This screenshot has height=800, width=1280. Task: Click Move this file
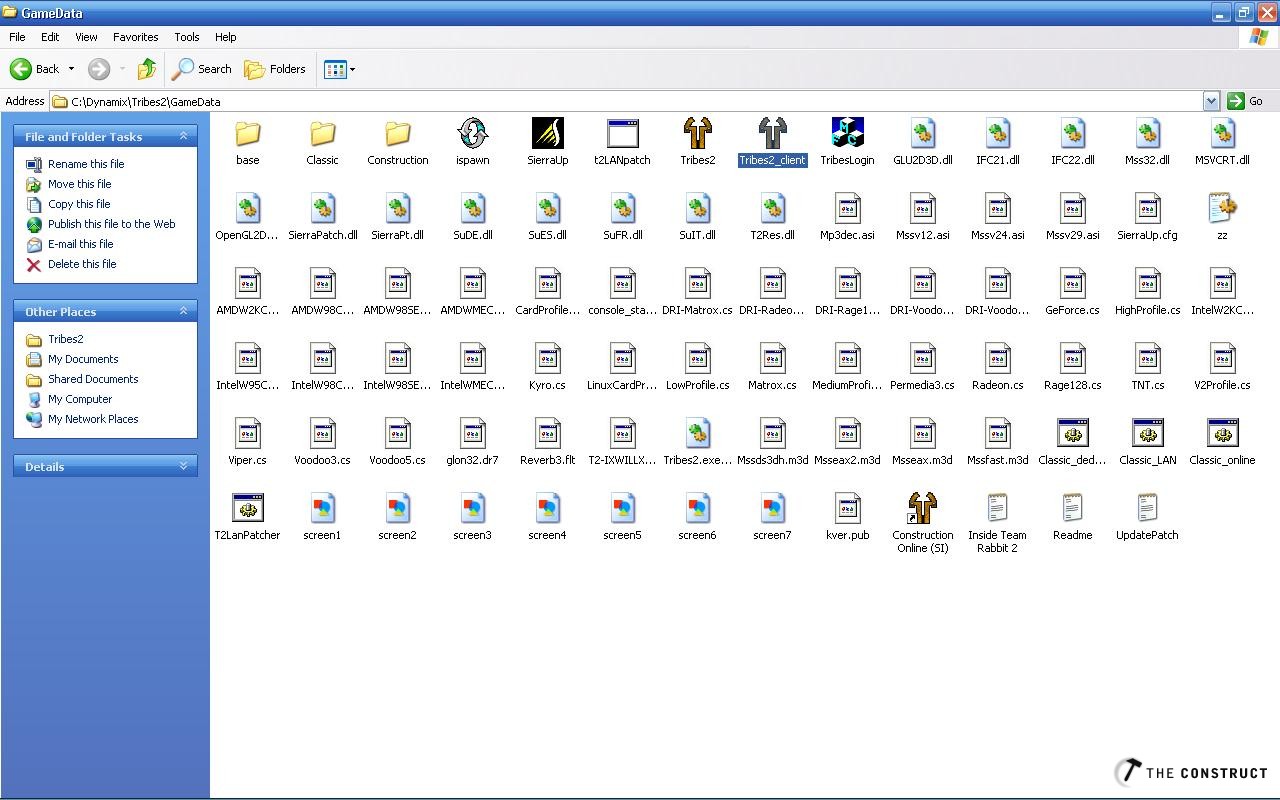(x=80, y=184)
